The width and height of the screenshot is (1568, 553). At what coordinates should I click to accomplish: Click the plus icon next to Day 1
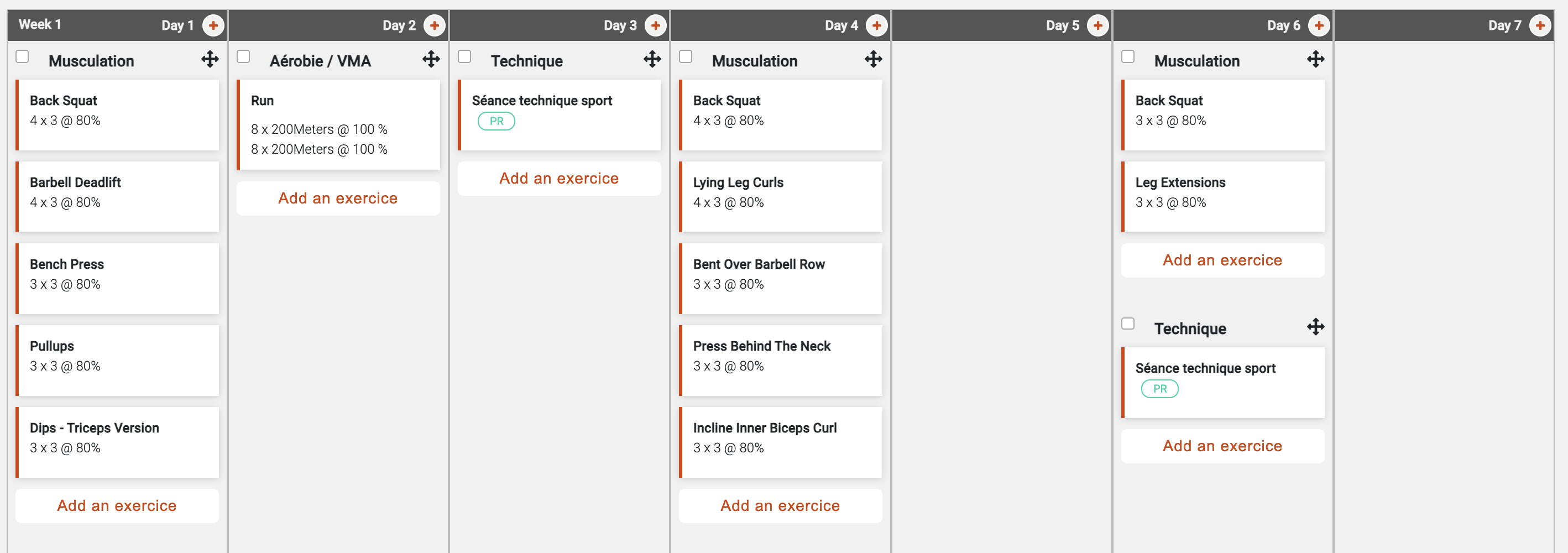point(213,25)
